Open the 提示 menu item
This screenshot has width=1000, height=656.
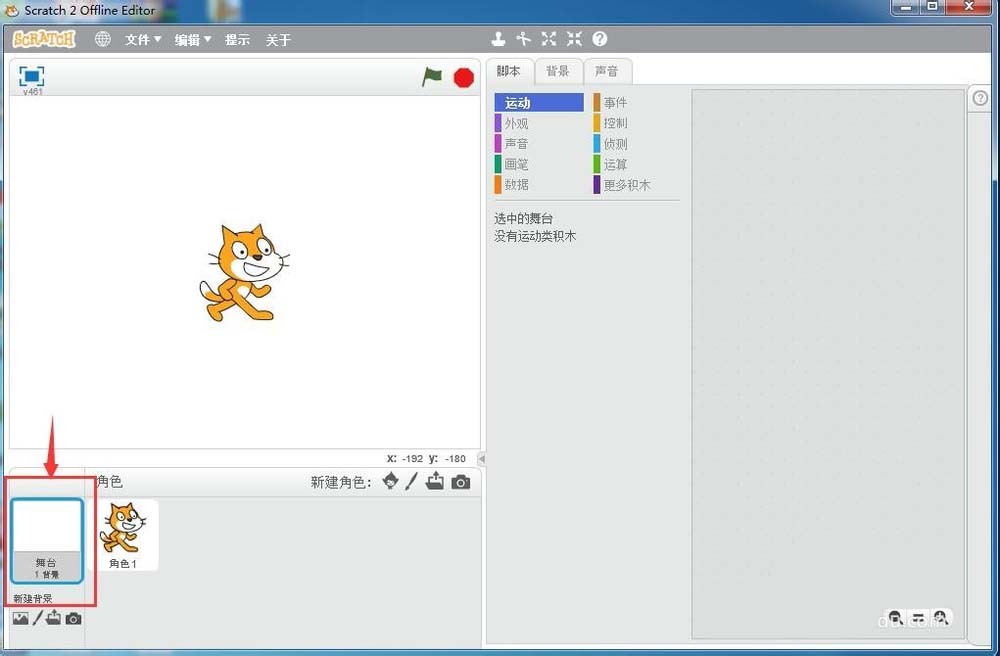click(x=237, y=40)
